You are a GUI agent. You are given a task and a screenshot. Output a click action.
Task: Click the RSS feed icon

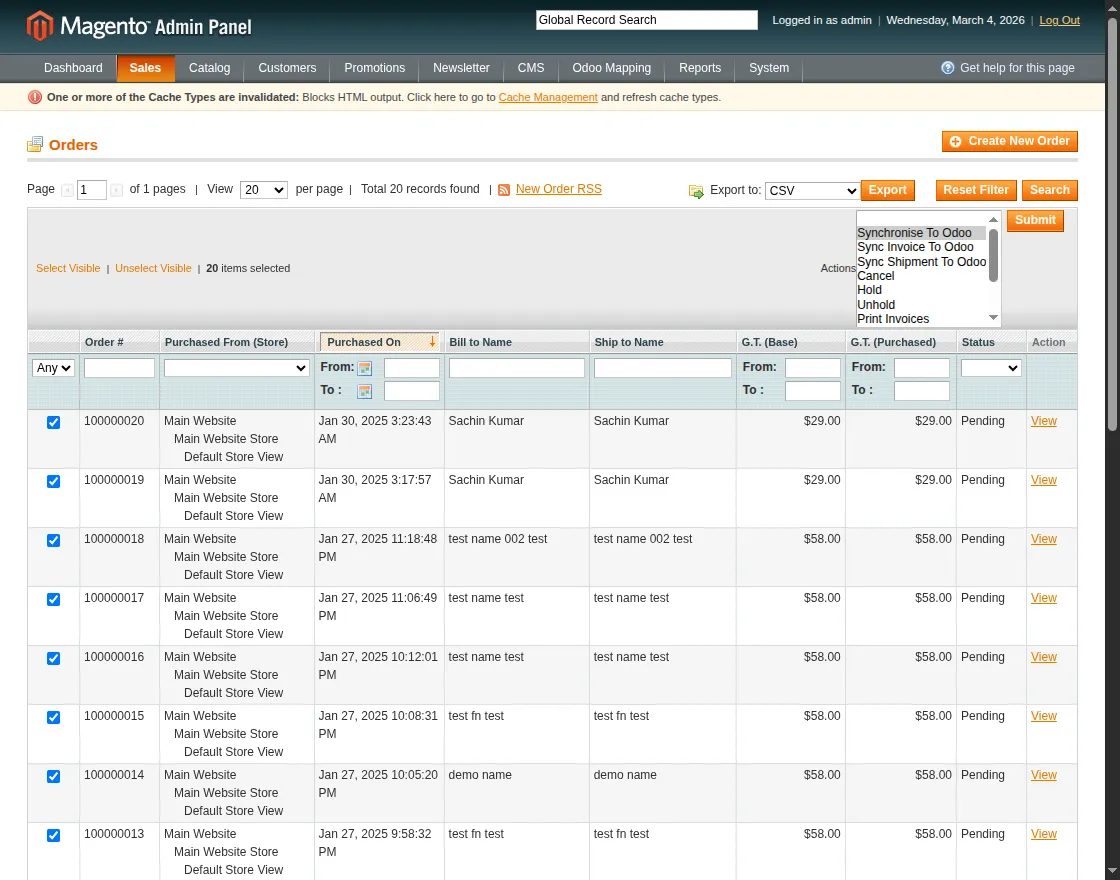(504, 190)
